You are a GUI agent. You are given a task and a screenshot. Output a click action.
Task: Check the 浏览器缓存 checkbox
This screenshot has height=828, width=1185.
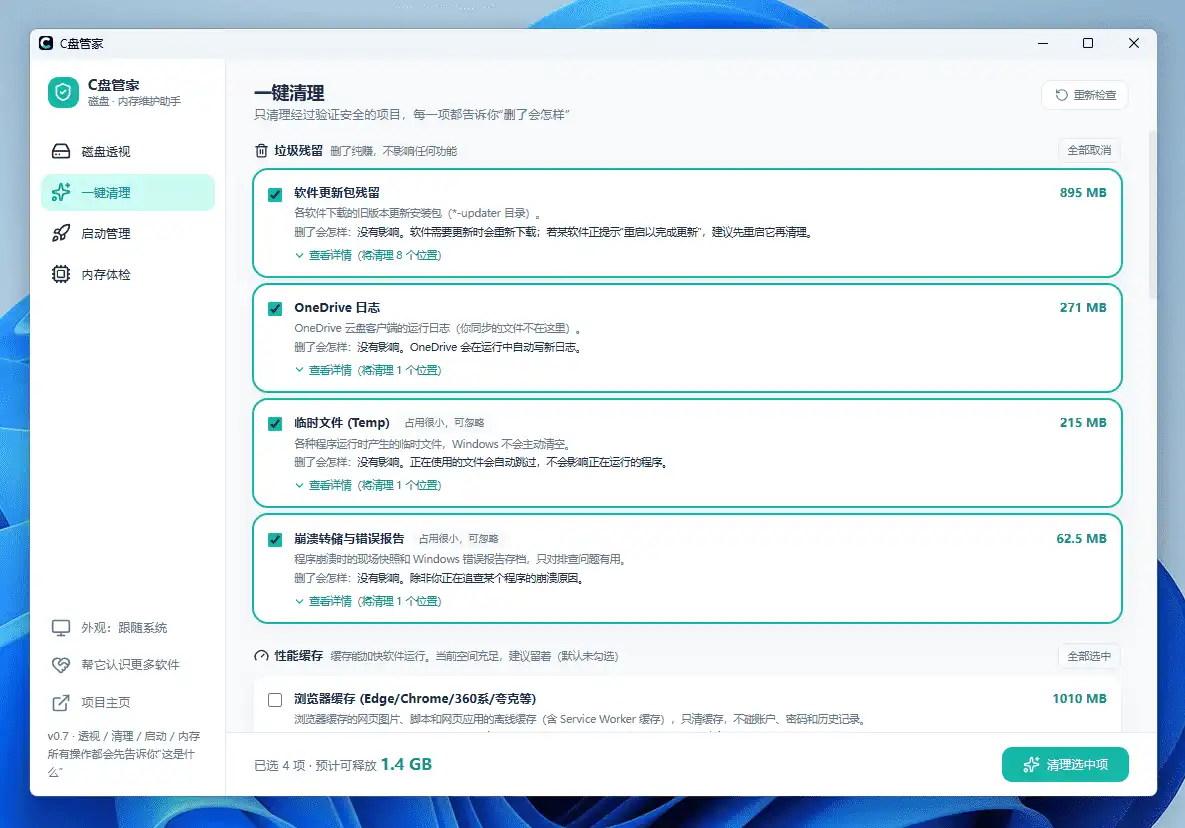click(x=275, y=700)
